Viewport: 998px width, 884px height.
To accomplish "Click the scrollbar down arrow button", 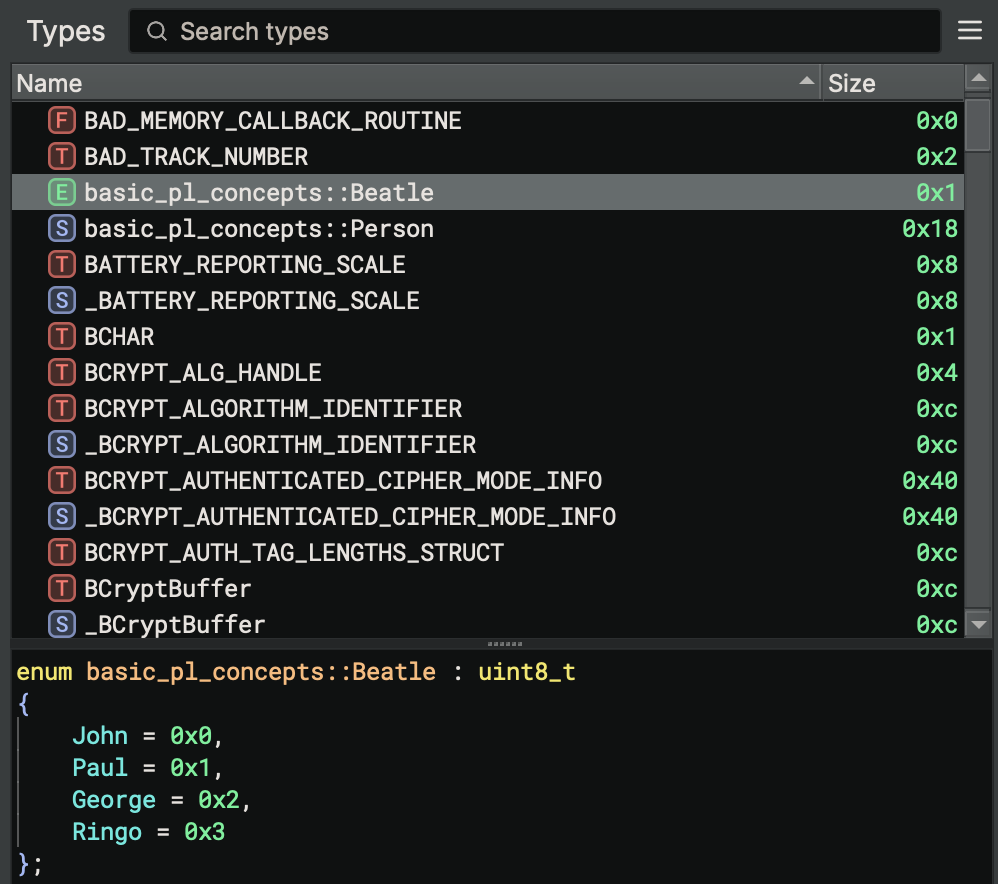I will pyautogui.click(x=977, y=625).
